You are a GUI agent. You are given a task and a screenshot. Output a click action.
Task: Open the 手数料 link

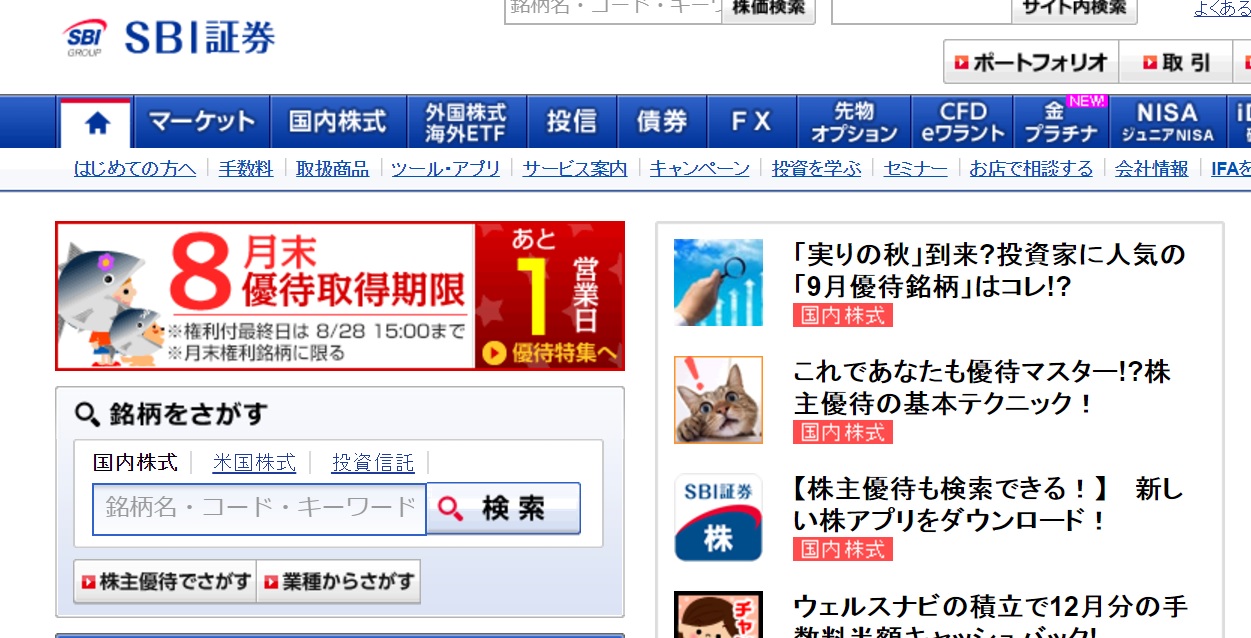pyautogui.click(x=246, y=169)
